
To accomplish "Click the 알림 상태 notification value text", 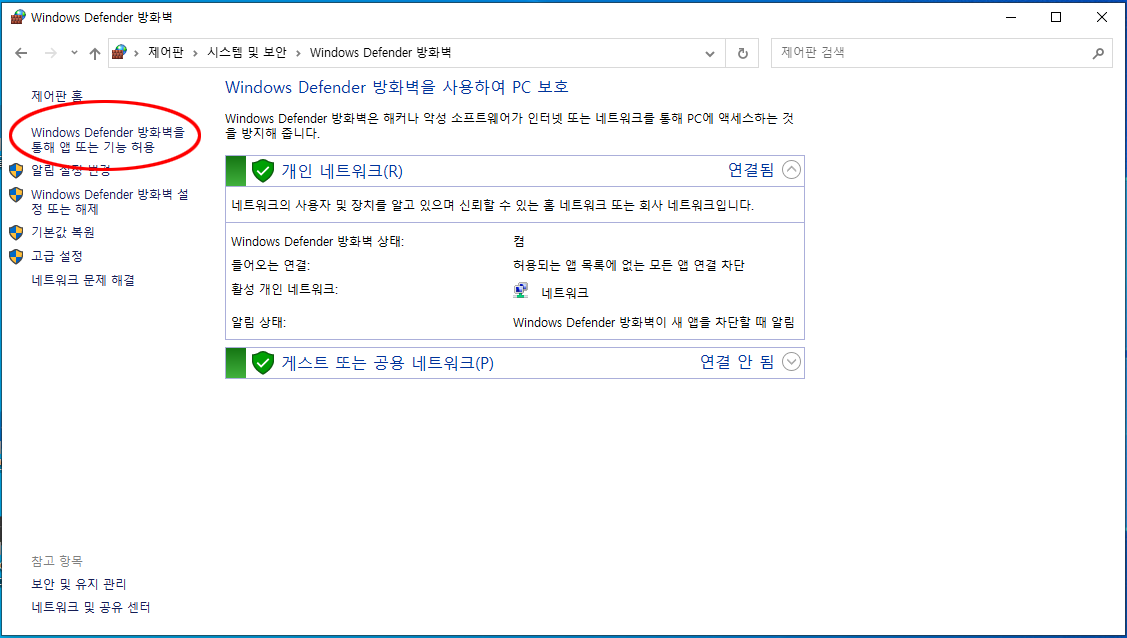I will tap(653, 323).
